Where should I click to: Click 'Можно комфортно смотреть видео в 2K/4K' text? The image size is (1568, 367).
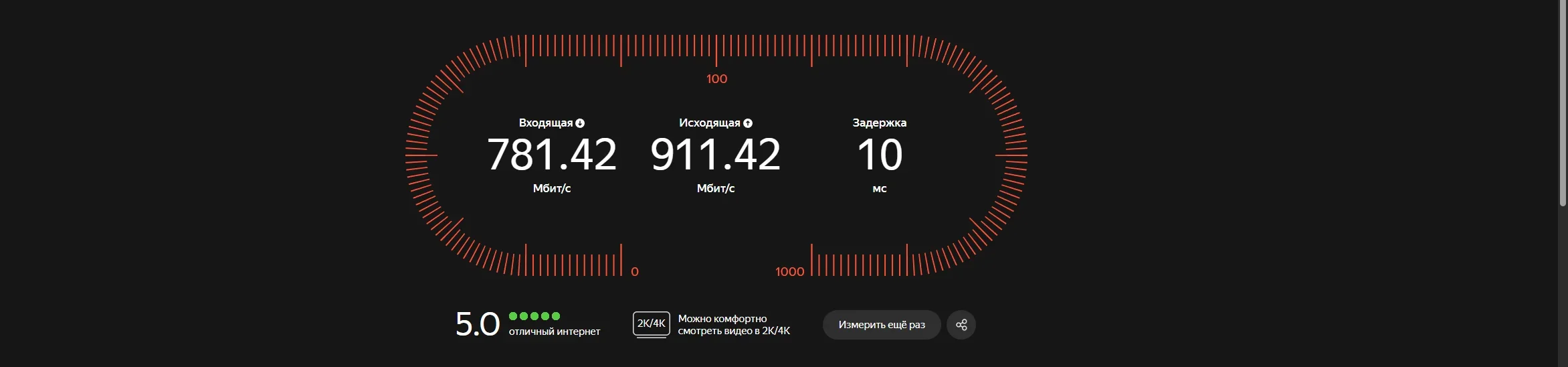point(734,325)
